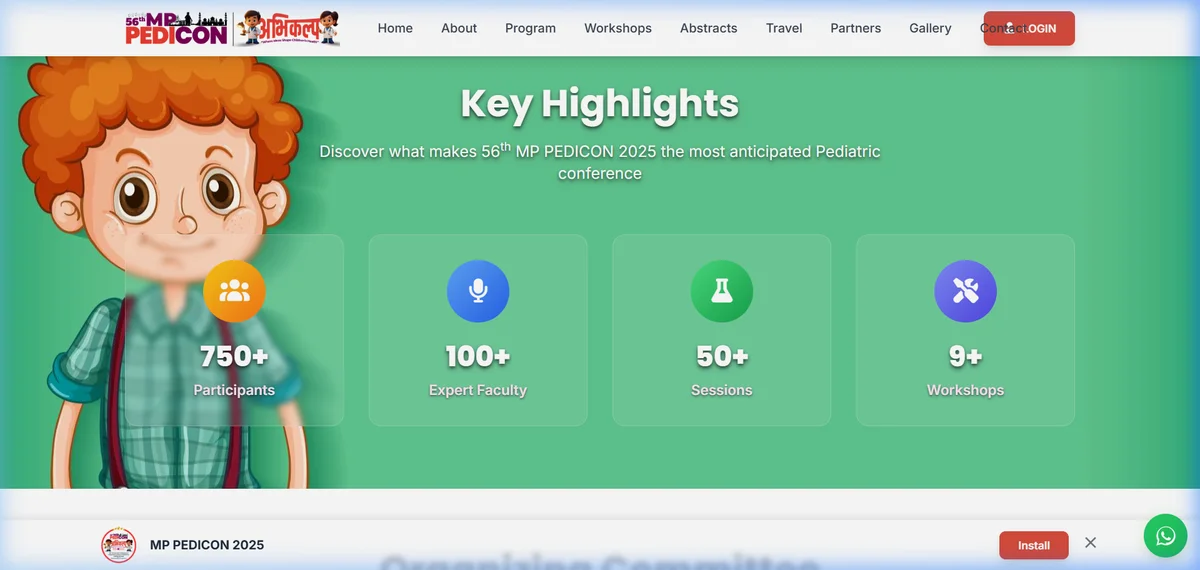
Task: Click the MP PEDICON 2025 banner title
Action: [207, 545]
